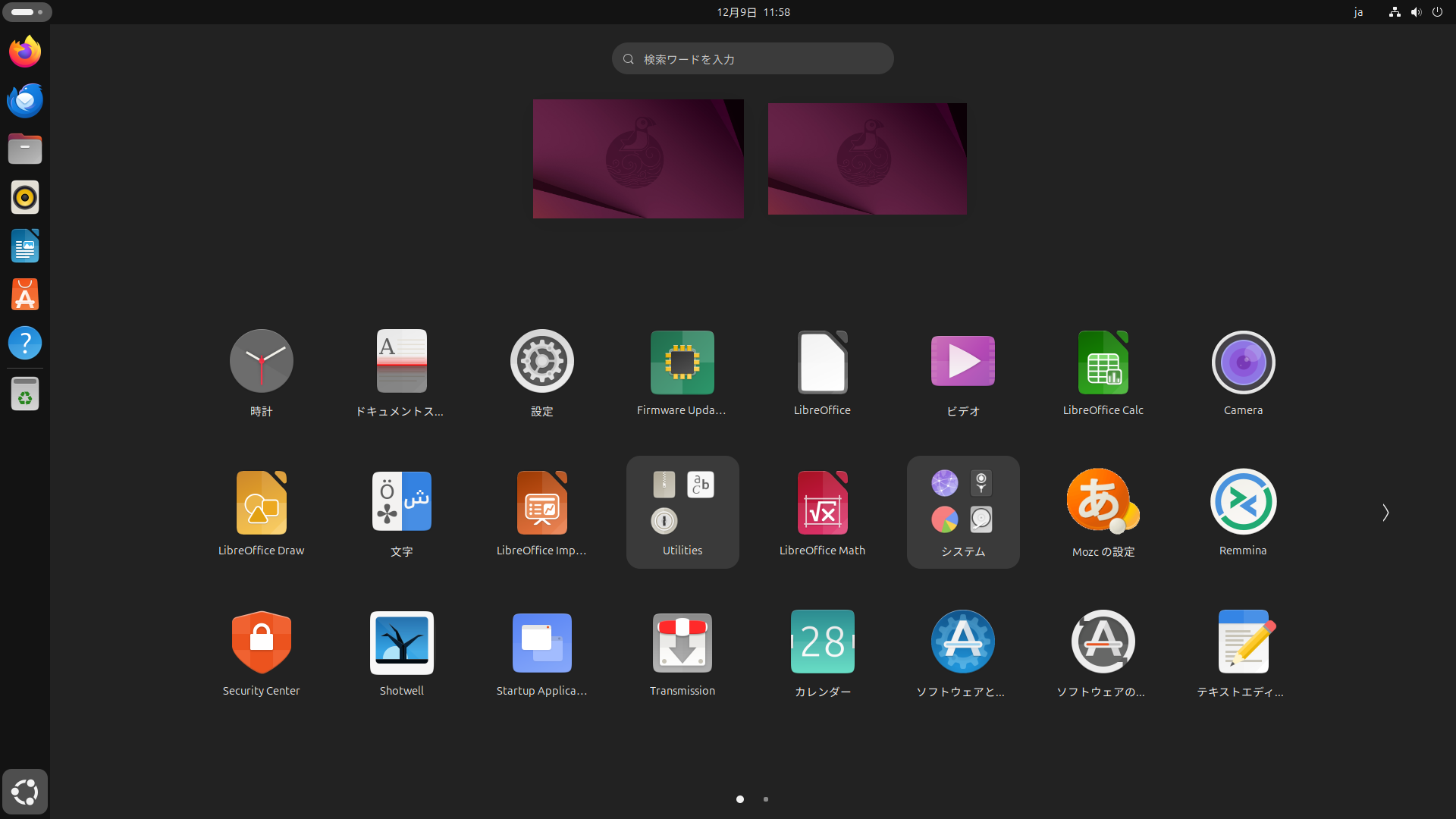Open the 時計 clock app
Image resolution: width=1456 pixels, height=819 pixels.
coord(261,361)
